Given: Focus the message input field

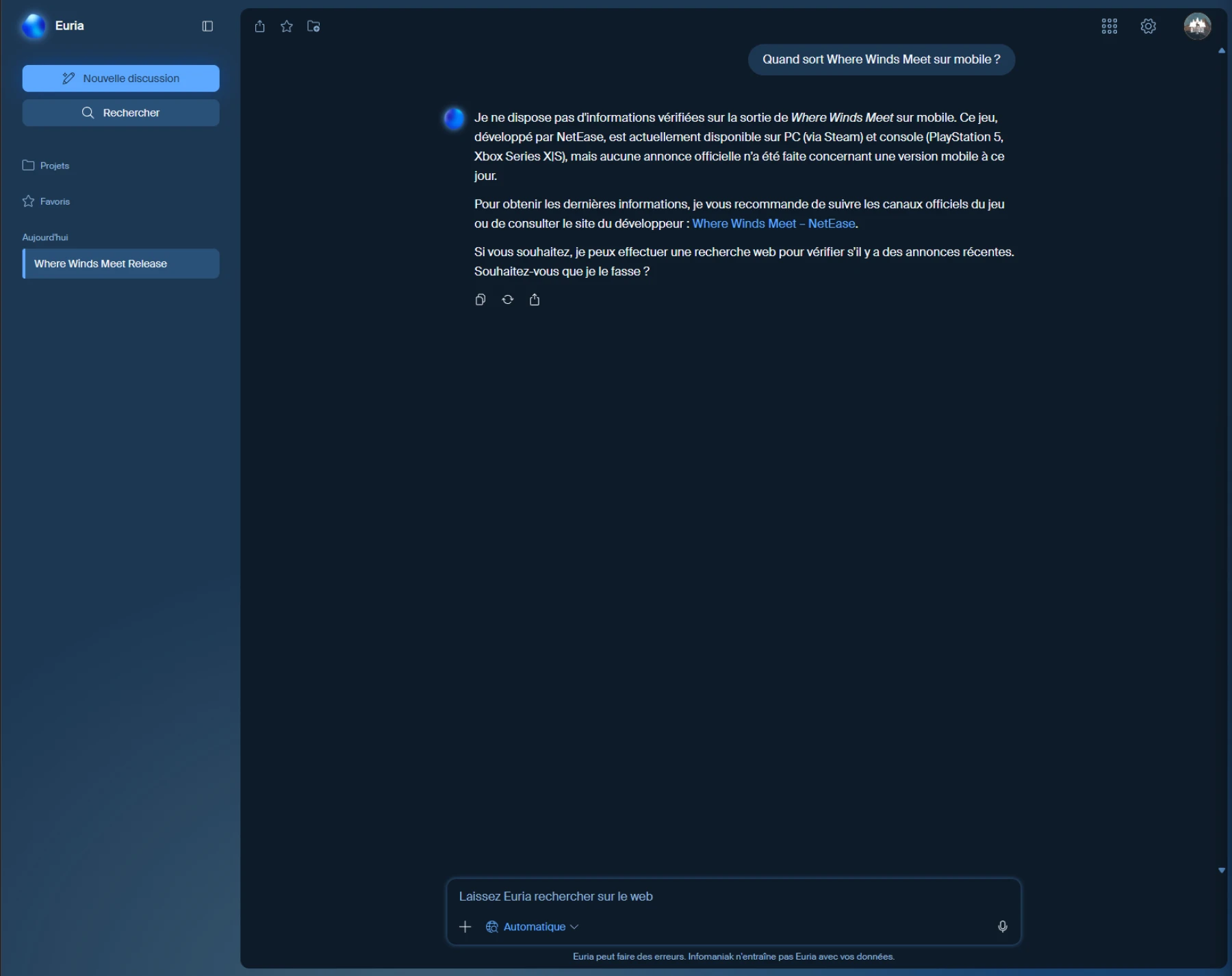Looking at the screenshot, I should (x=732, y=896).
